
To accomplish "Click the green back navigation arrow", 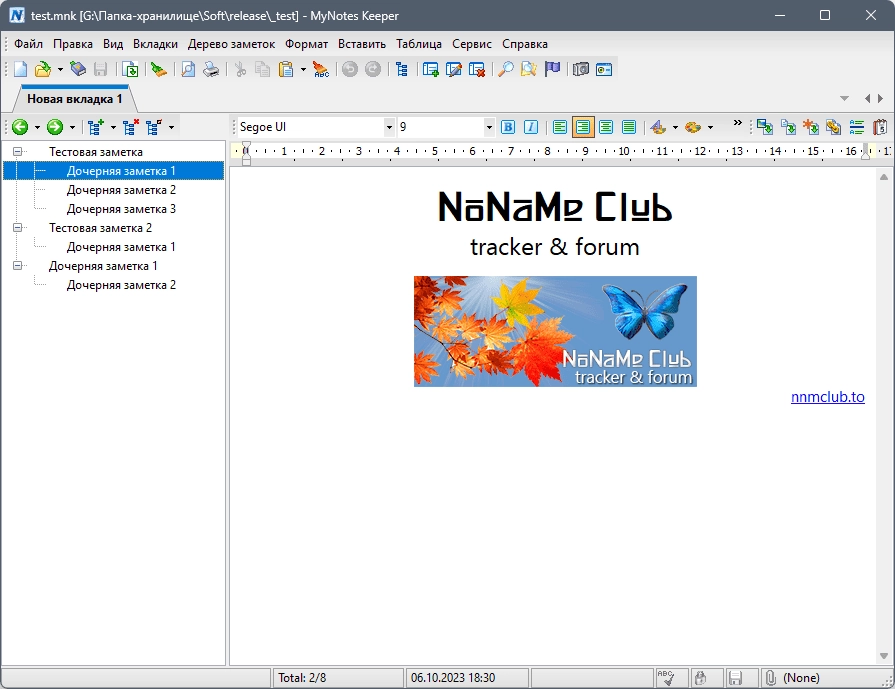I will (x=20, y=127).
